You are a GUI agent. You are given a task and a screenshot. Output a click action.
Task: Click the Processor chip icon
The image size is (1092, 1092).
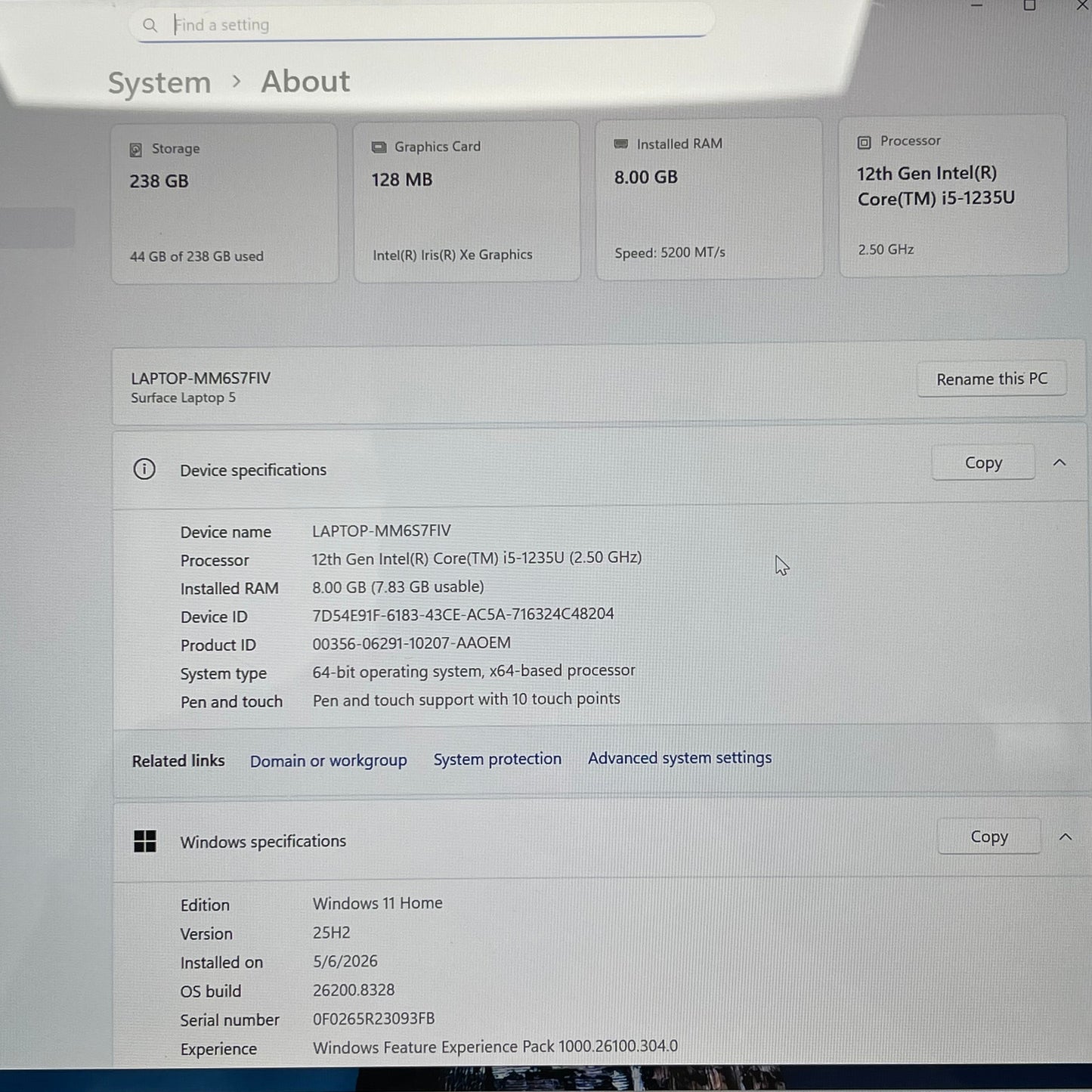coord(864,142)
